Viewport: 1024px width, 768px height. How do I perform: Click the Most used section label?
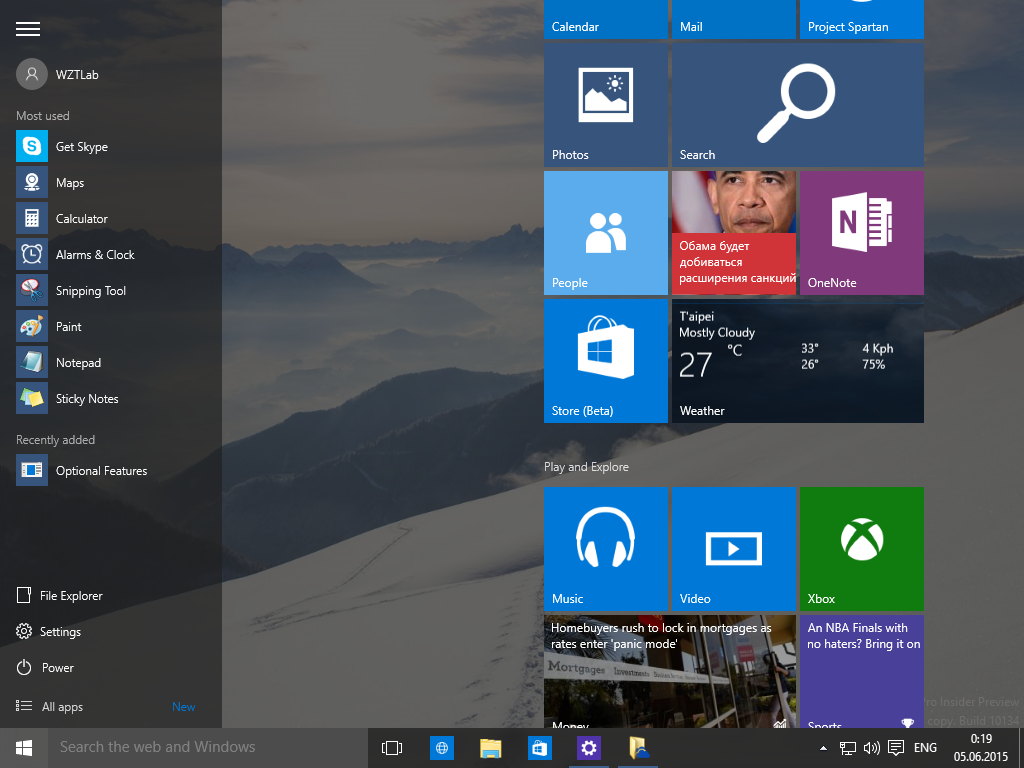(42, 116)
